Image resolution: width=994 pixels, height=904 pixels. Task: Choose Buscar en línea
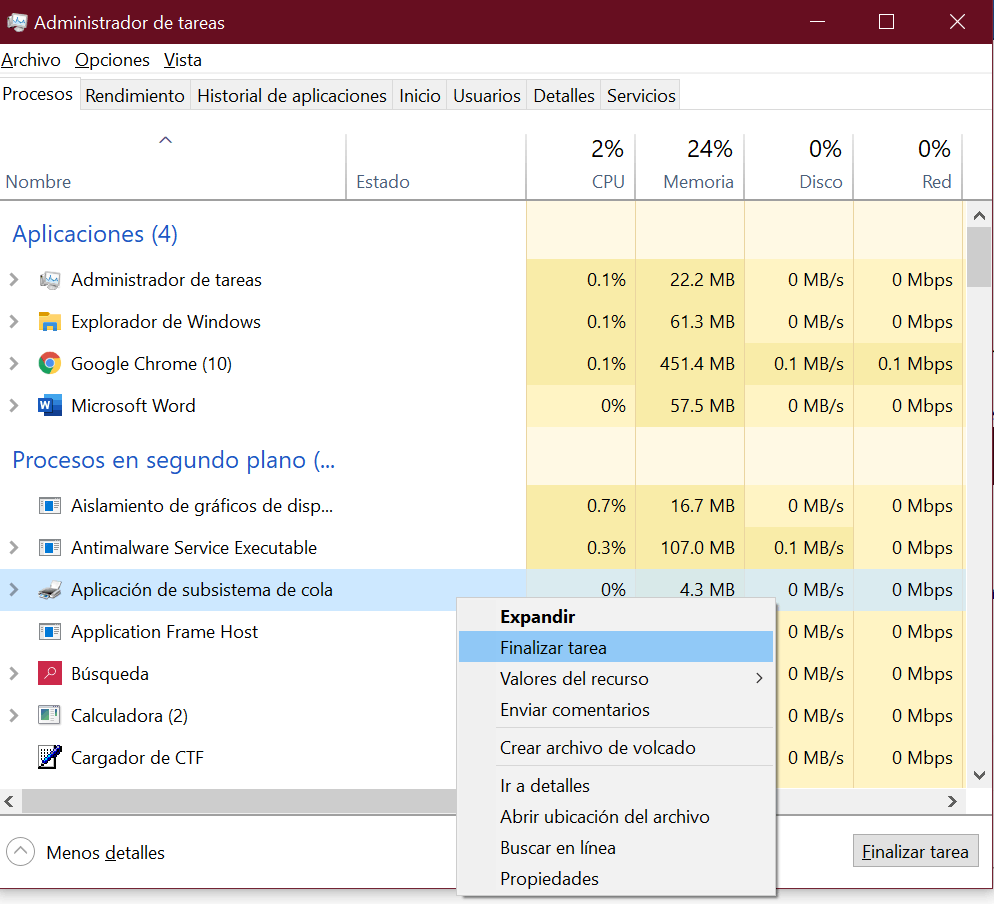pyautogui.click(x=616, y=848)
